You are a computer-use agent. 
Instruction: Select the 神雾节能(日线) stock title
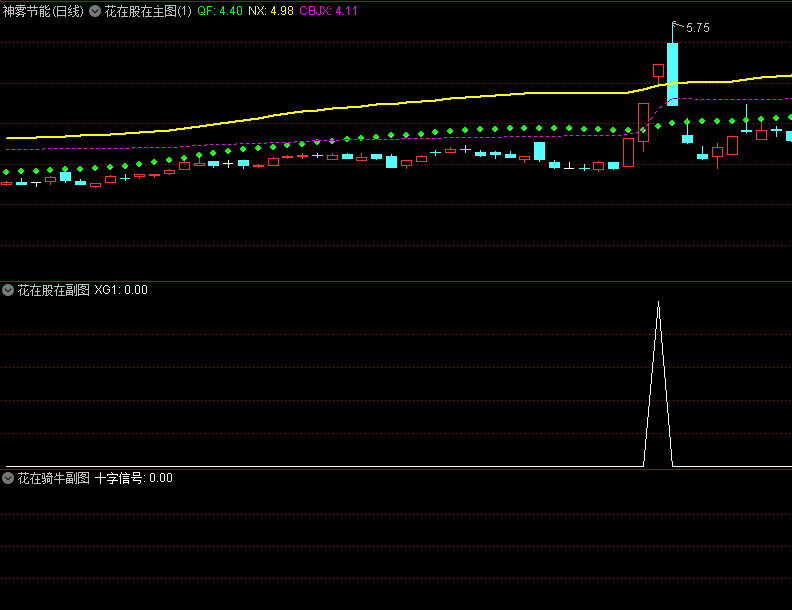(43, 11)
